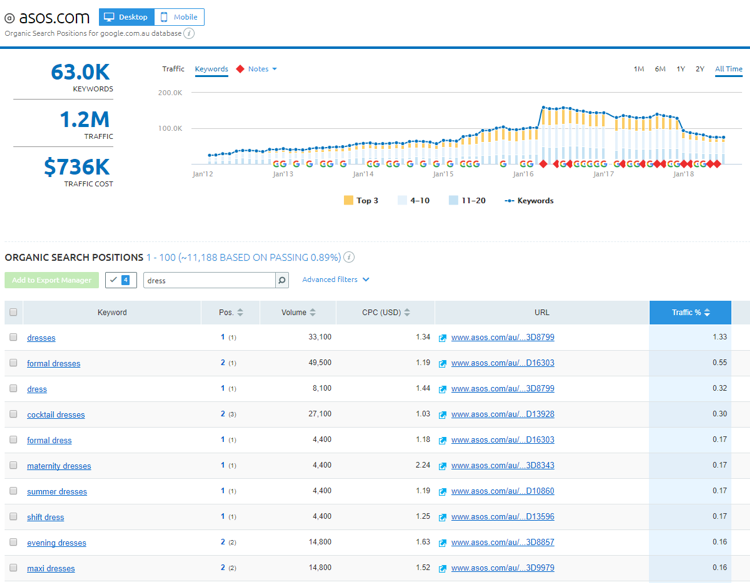The height and width of the screenshot is (583, 750).
Task: Click the Keyword column header
Action: [x=112, y=312]
